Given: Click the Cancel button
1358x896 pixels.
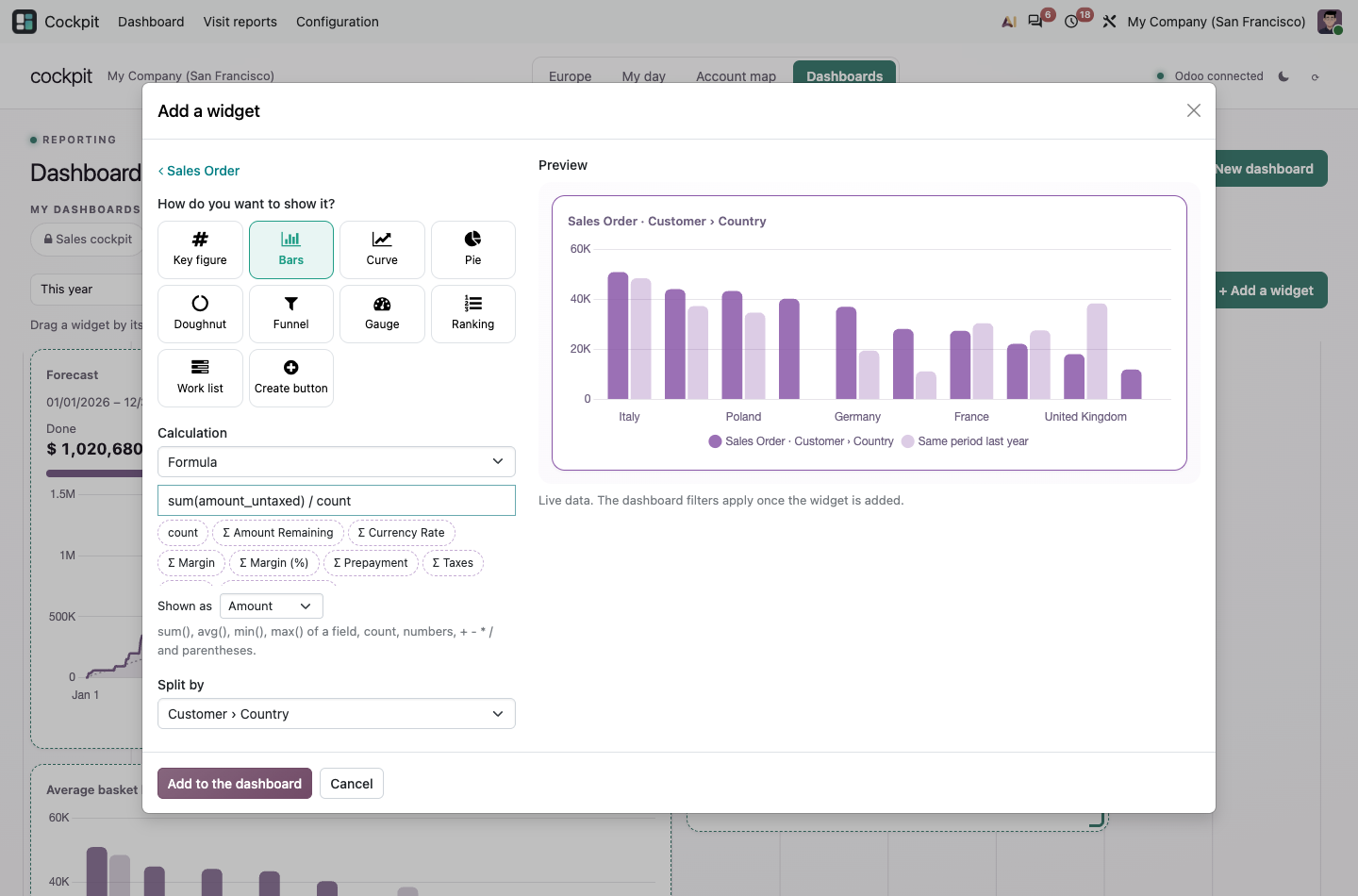Looking at the screenshot, I should 352,784.
